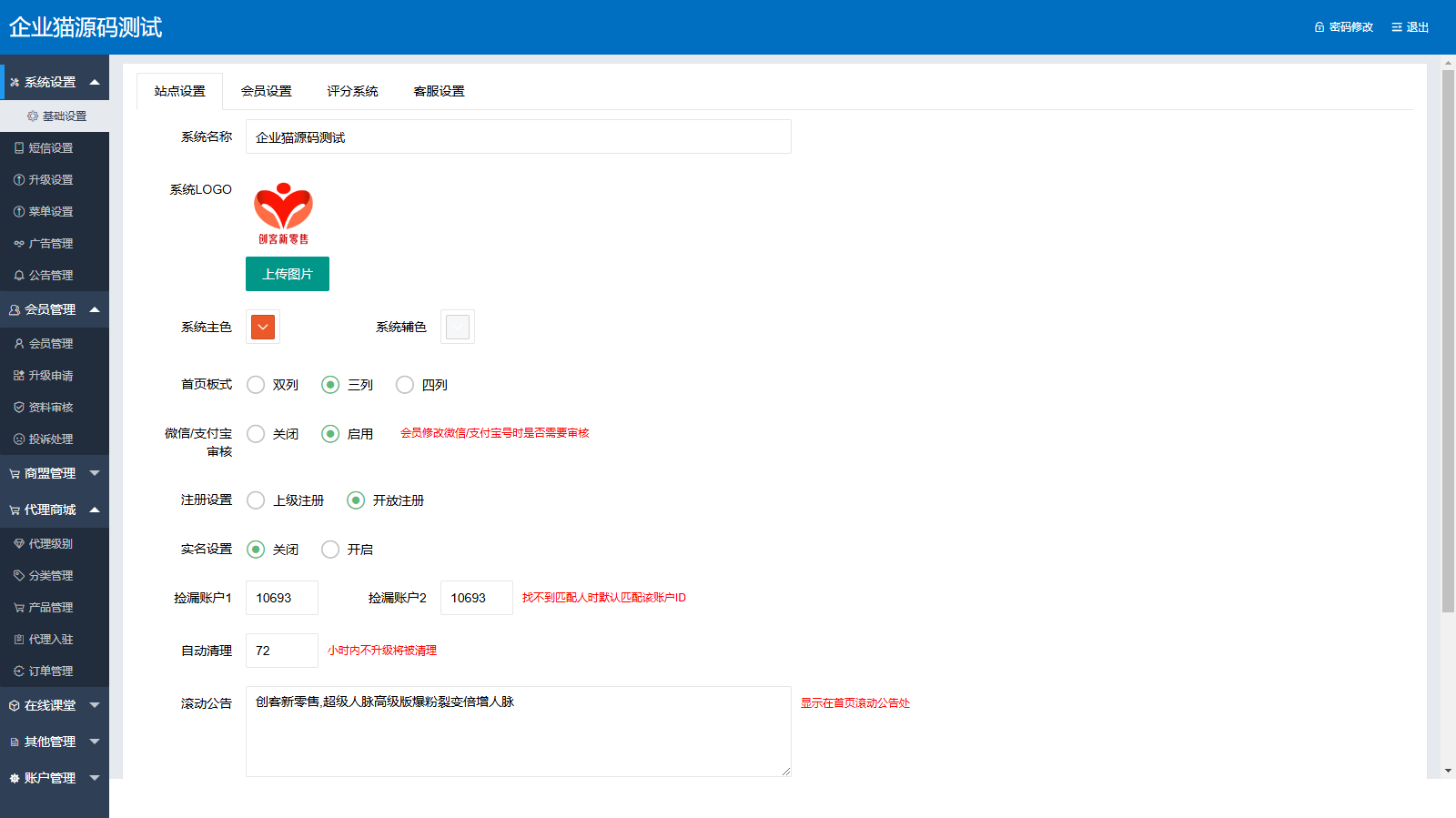This screenshot has height=818, width=1456.
Task: Click the 上传图片 upload button
Action: click(x=288, y=274)
